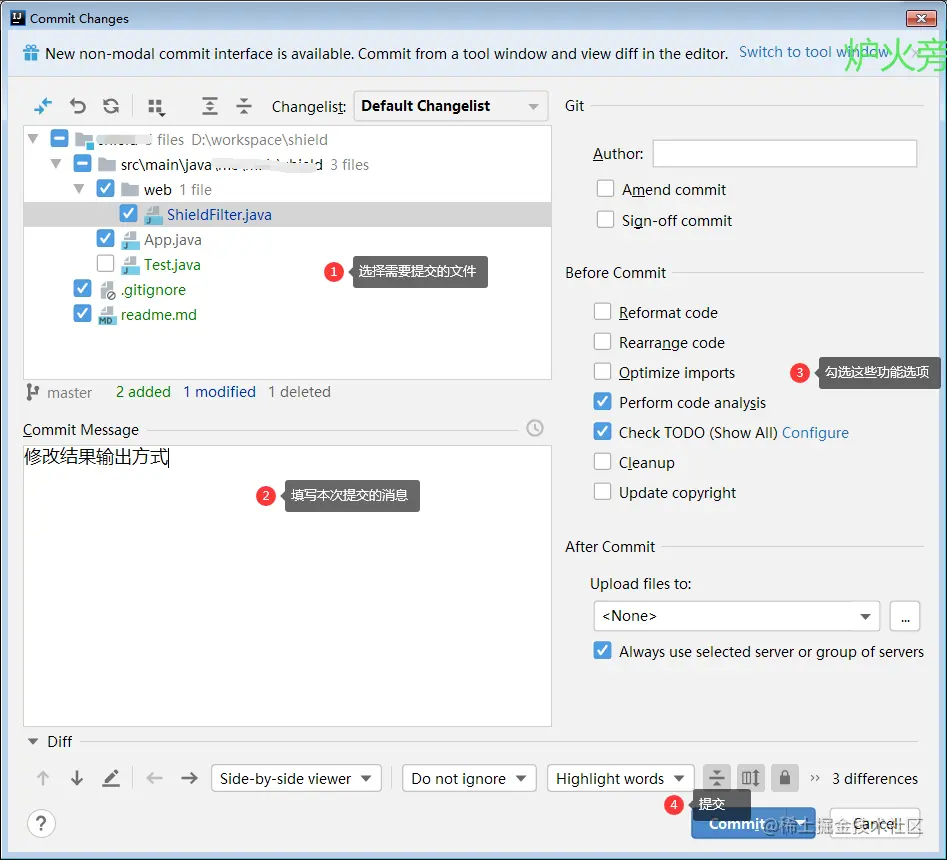Click the Refresh changes icon
Viewport: 947px width, 860px height.
(x=111, y=106)
